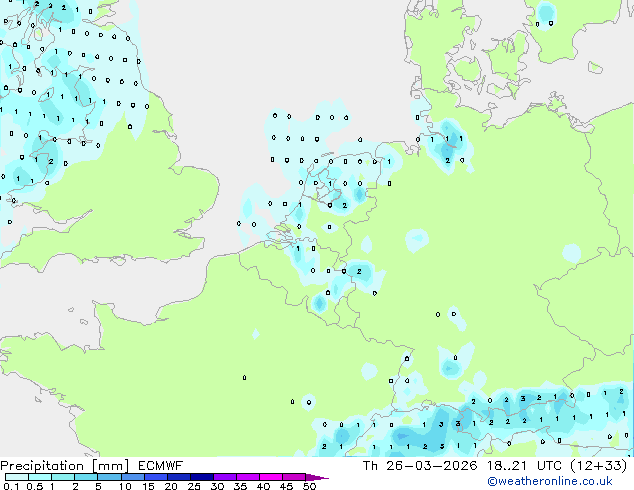Click the '18..21 UTC' time range text
Screen dimensions: 634x490
pyautogui.click(x=524, y=466)
